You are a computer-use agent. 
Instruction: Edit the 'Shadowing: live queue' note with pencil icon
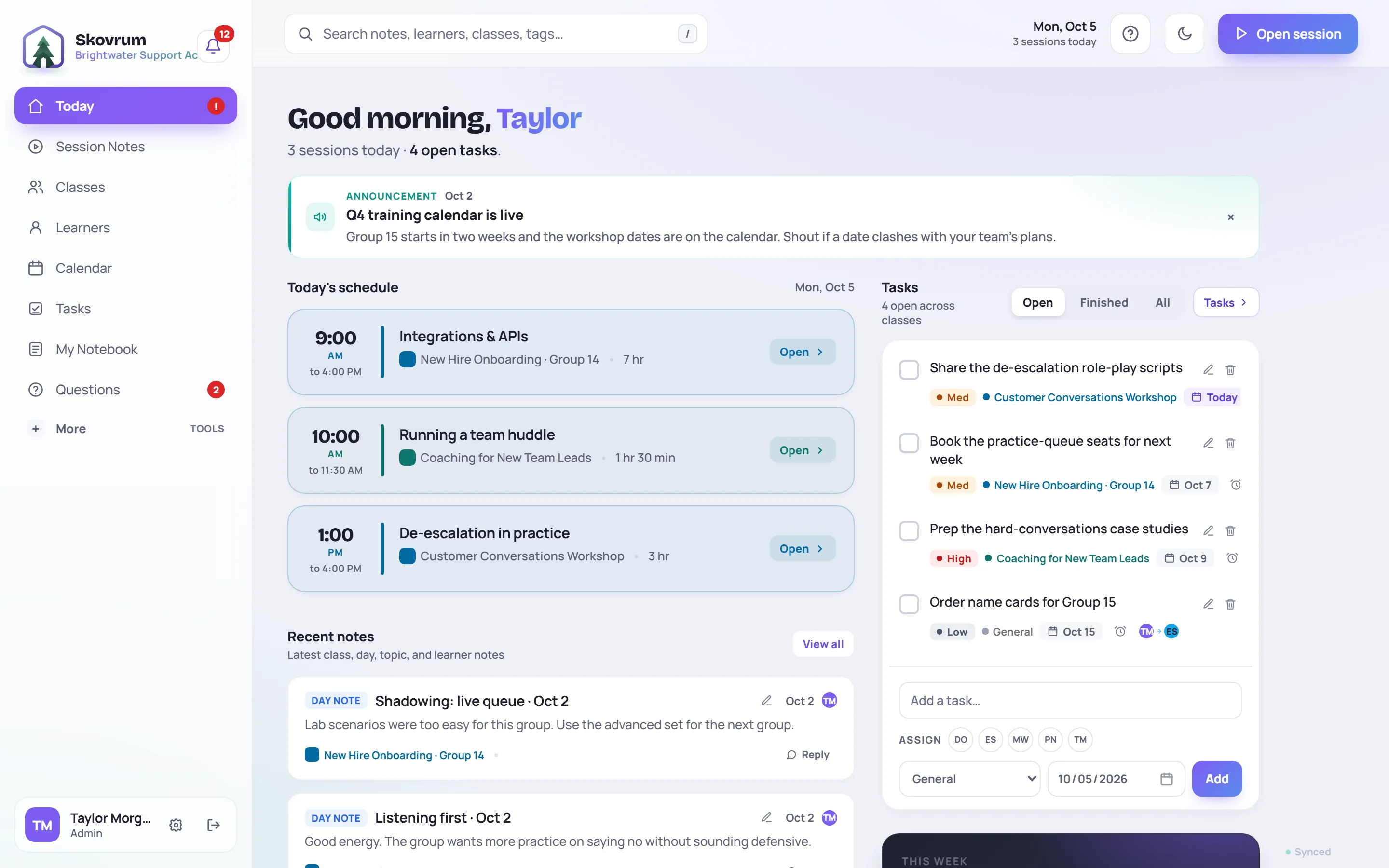pyautogui.click(x=766, y=700)
